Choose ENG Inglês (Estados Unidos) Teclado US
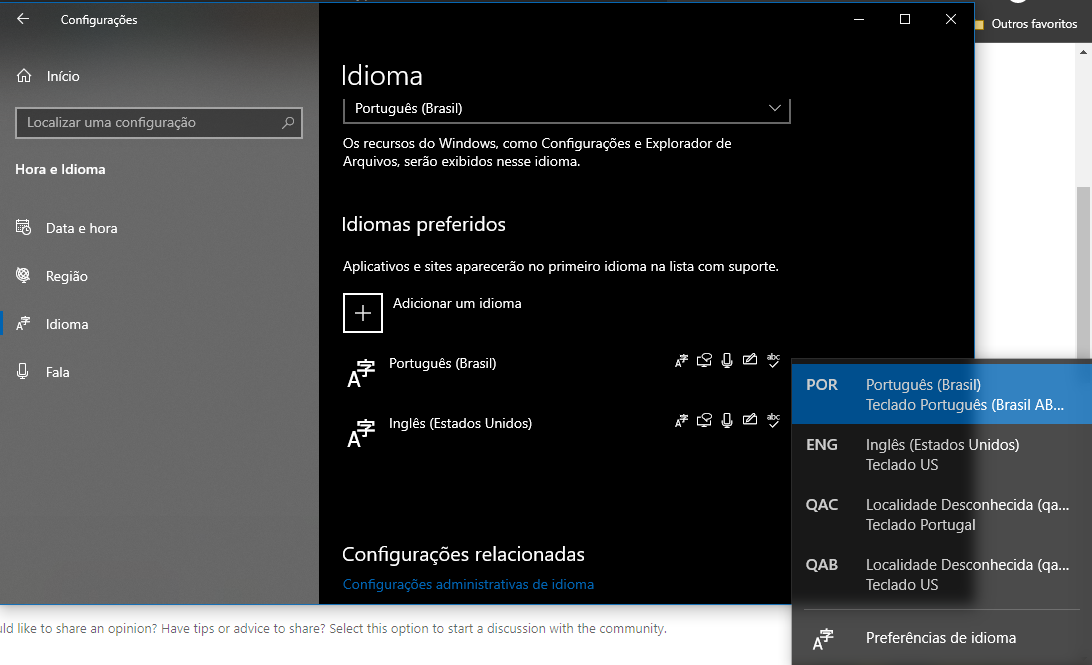 tap(942, 454)
